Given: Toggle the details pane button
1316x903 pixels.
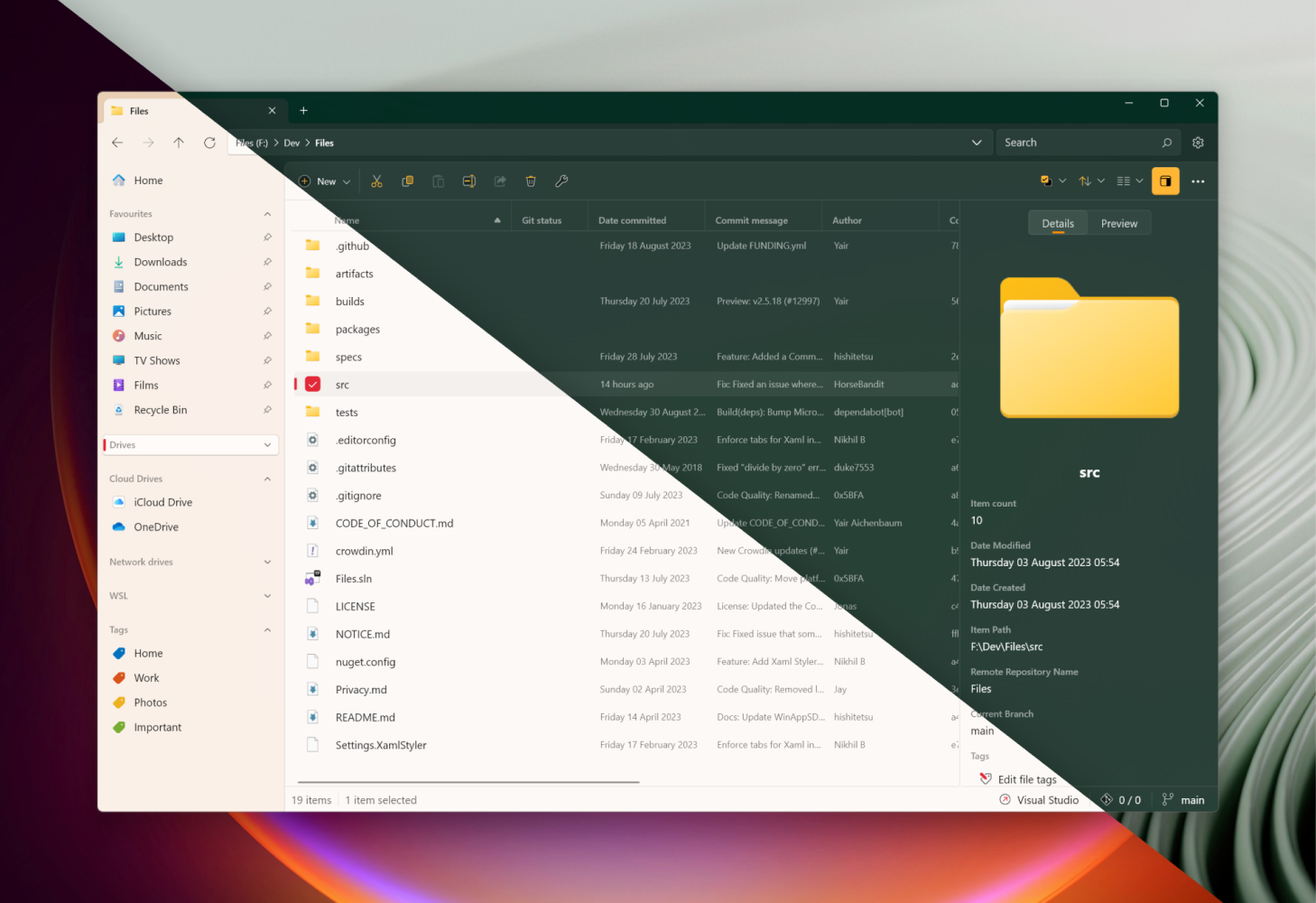Looking at the screenshot, I should click(x=1165, y=181).
